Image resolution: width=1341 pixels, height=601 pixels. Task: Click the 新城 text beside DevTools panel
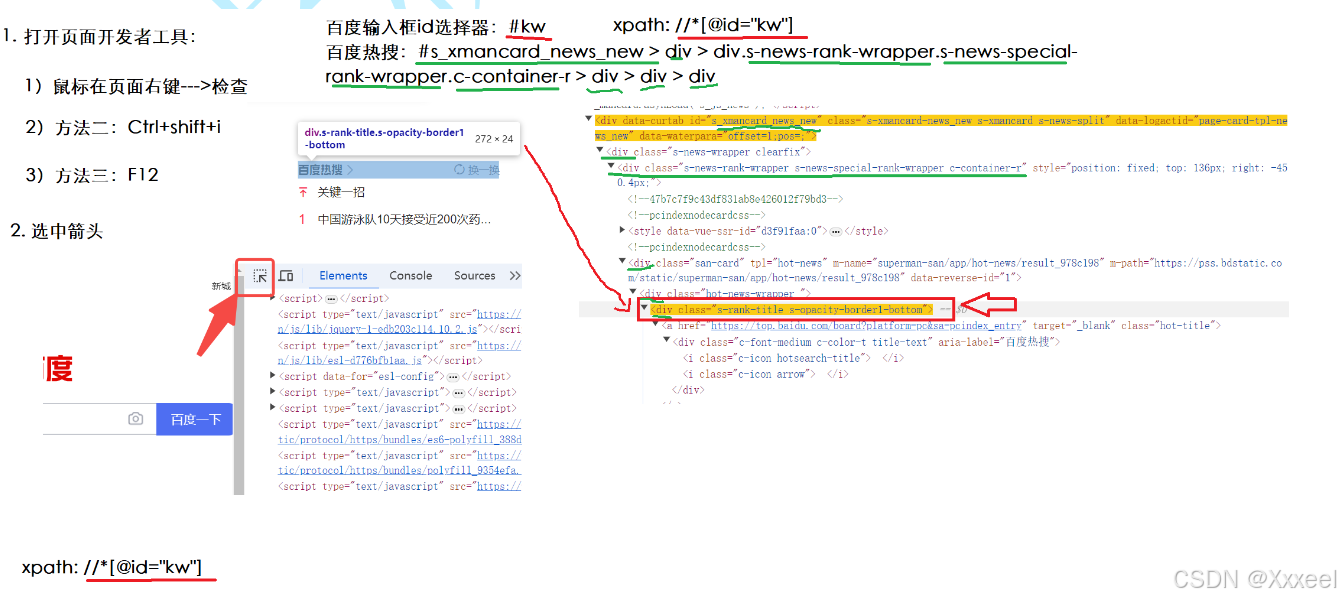click(x=221, y=286)
